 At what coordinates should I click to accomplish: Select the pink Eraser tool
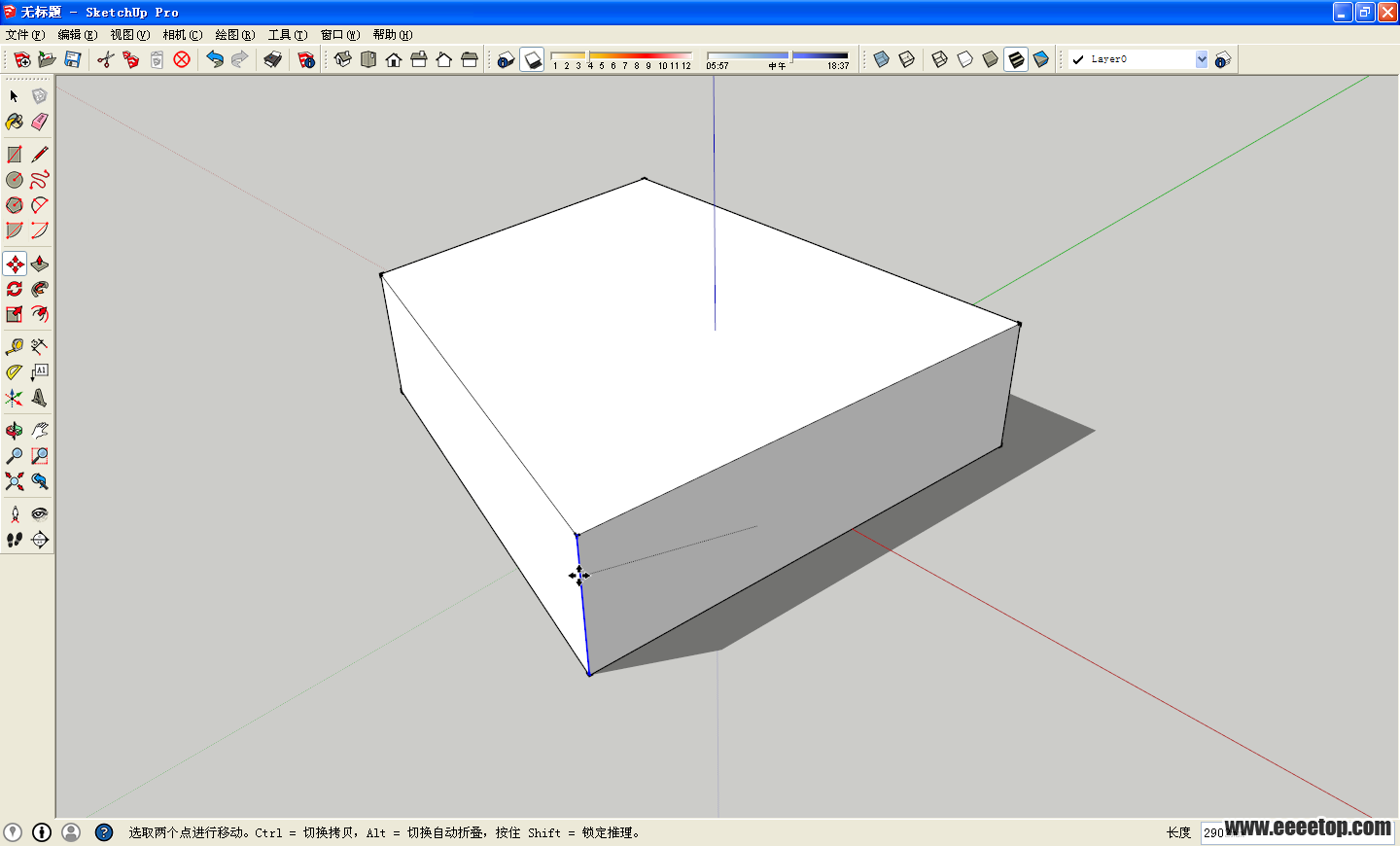(40, 122)
